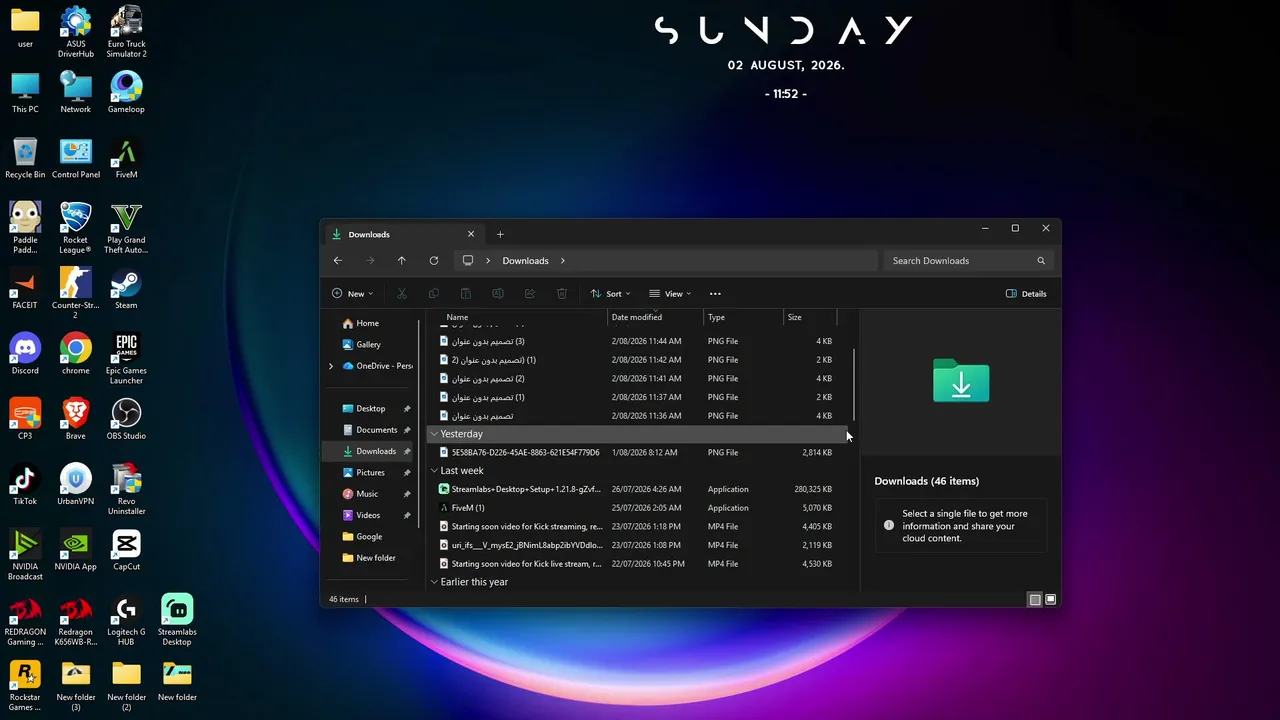This screenshot has width=1280, height=720.
Task: Click the Delete trash icon in the toolbar
Action: pyautogui.click(x=562, y=294)
